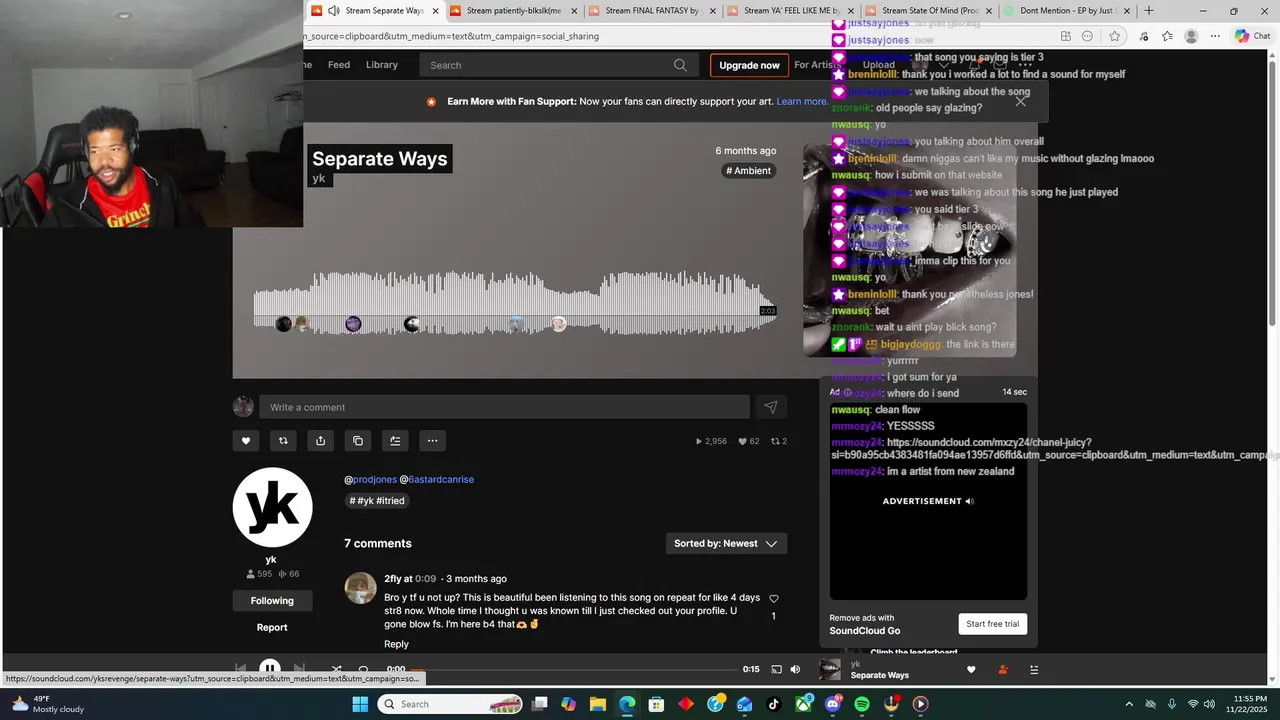Open 2fly's commenter avatar
The image size is (1280, 720).
[360, 588]
